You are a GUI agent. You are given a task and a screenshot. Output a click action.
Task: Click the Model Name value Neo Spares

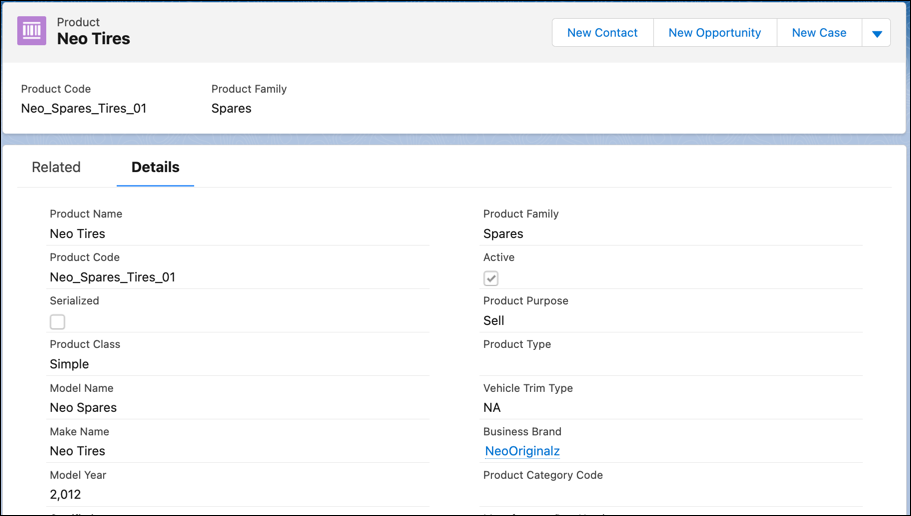[x=83, y=408]
